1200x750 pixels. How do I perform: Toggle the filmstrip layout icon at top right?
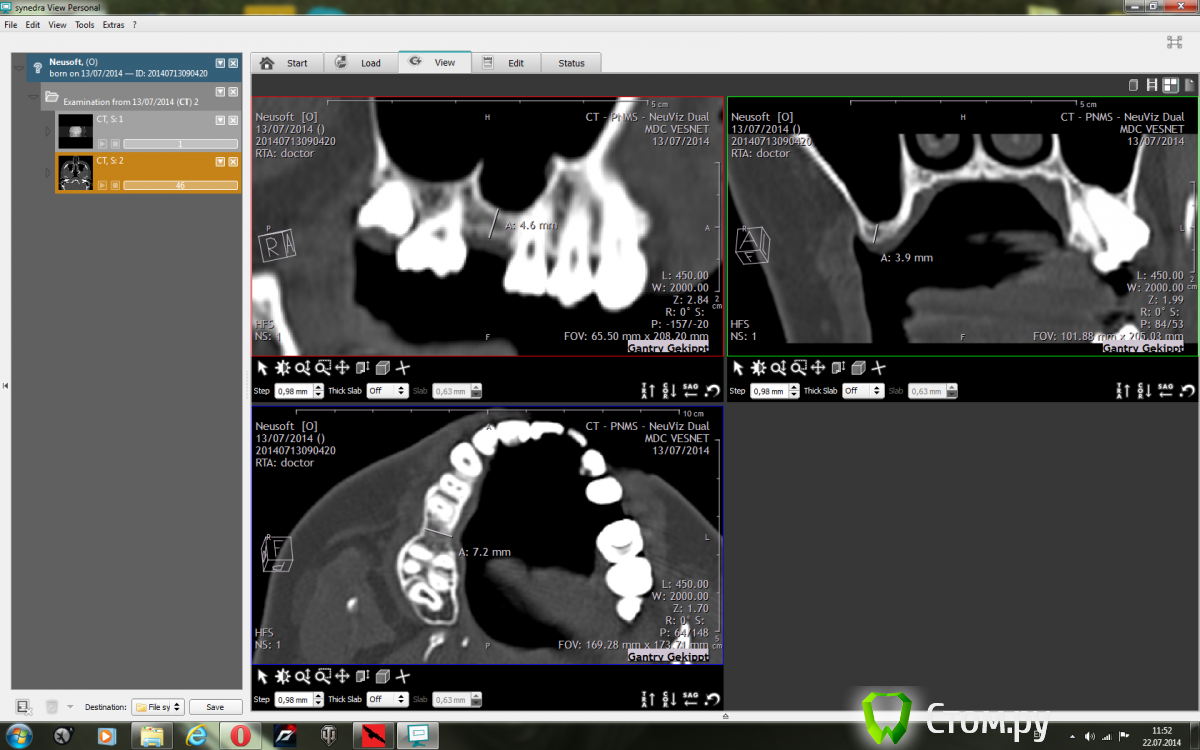(1152, 86)
